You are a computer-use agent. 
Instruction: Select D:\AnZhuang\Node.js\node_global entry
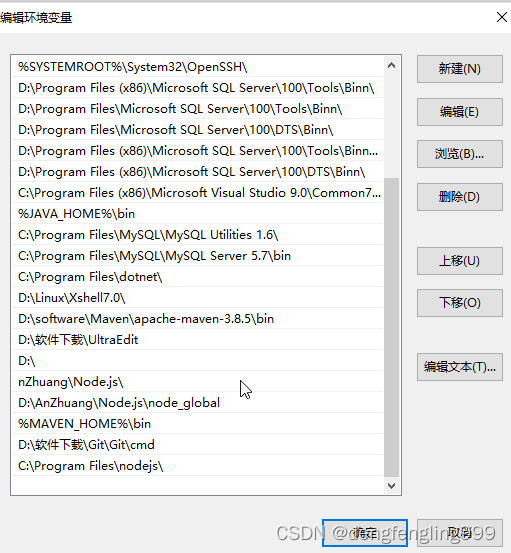(x=197, y=403)
